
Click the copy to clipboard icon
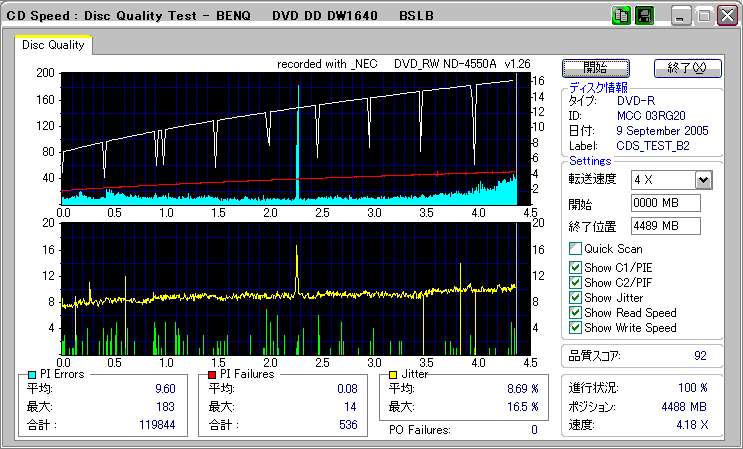(620, 16)
